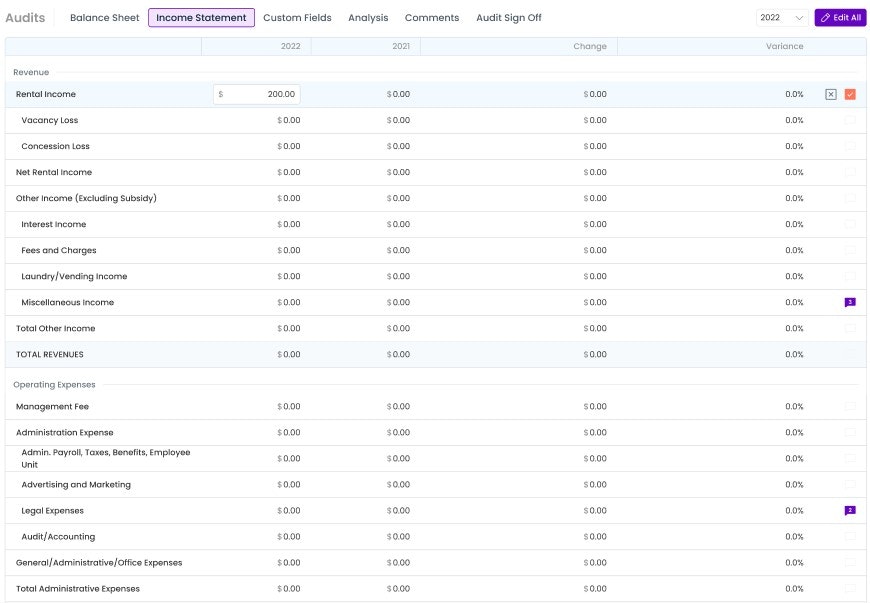The image size is (870, 603).
Task: Click the Rental Income 2021 value
Action: tap(398, 94)
